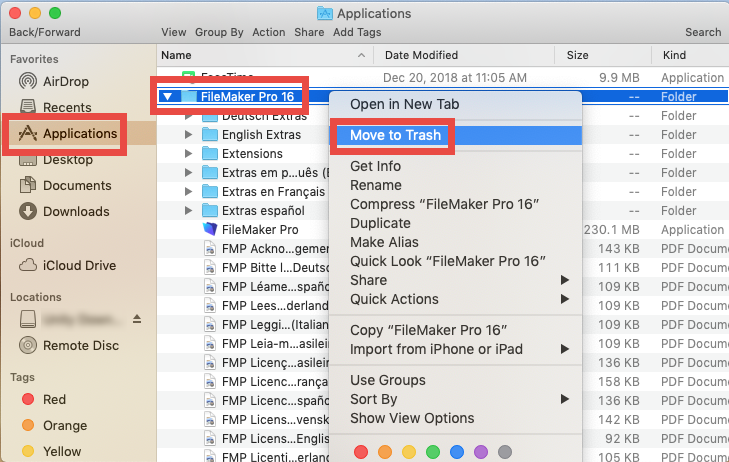The width and height of the screenshot is (729, 462).
Task: Select the Extensions folder icon
Action: [210, 154]
